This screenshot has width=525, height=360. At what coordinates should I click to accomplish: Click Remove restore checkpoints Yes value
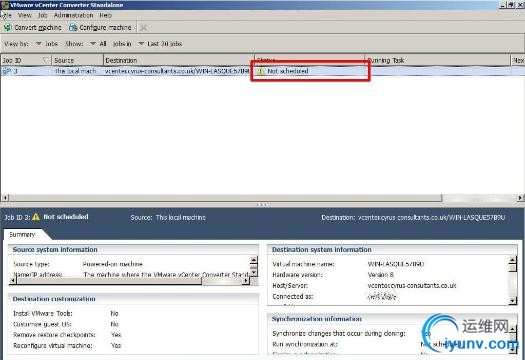[x=116, y=335]
